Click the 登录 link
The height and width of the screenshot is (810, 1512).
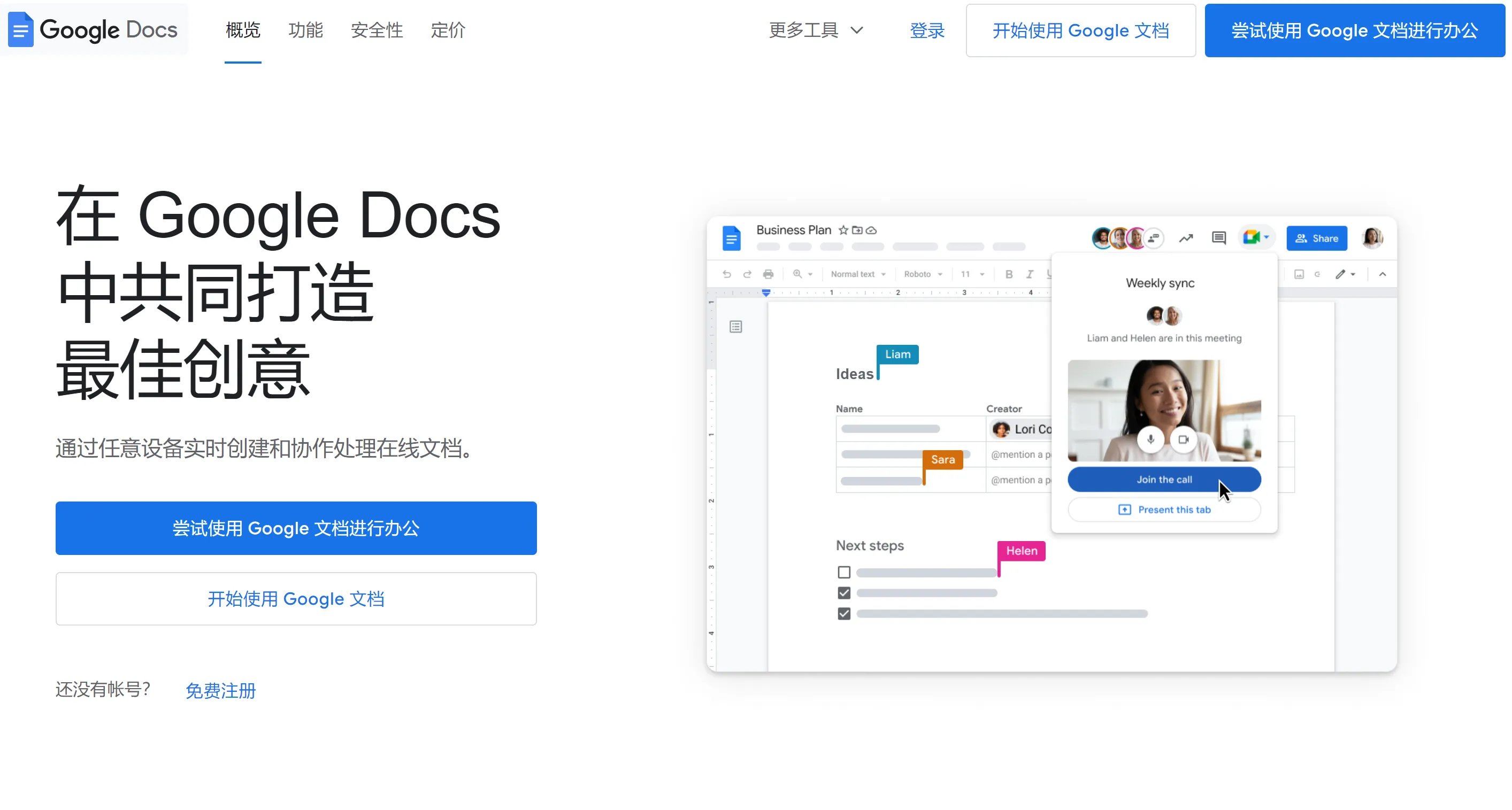[x=927, y=30]
